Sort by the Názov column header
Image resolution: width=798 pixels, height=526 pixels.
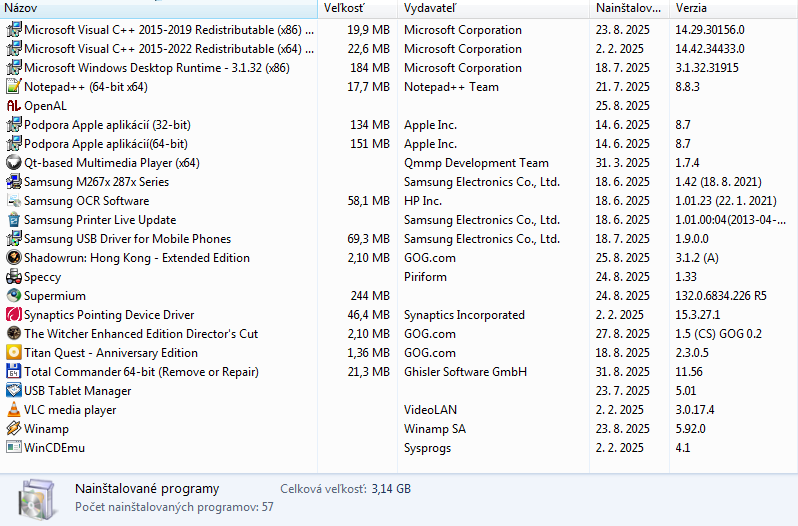[x=159, y=8]
